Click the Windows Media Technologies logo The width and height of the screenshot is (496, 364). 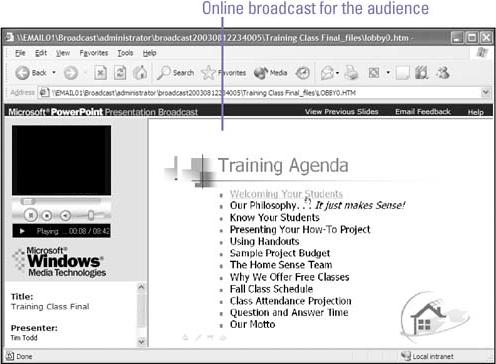(x=59, y=262)
